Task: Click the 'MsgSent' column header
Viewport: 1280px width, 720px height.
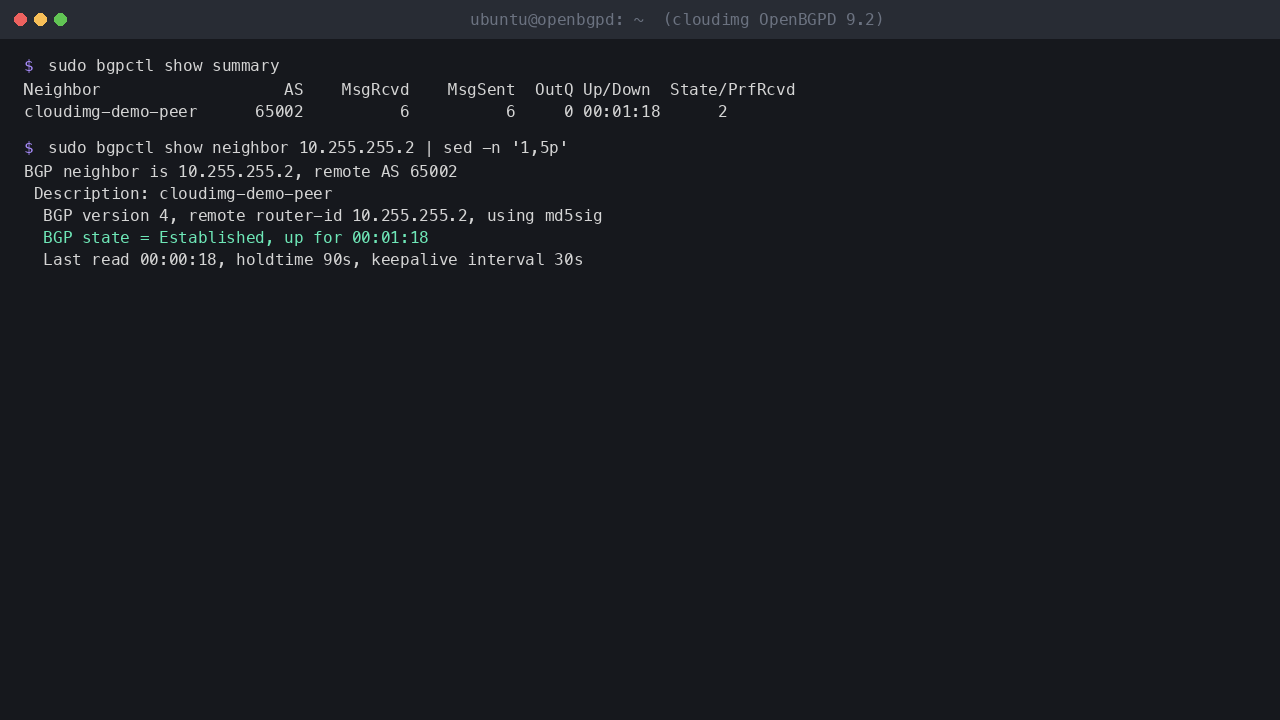Action: [x=482, y=90]
